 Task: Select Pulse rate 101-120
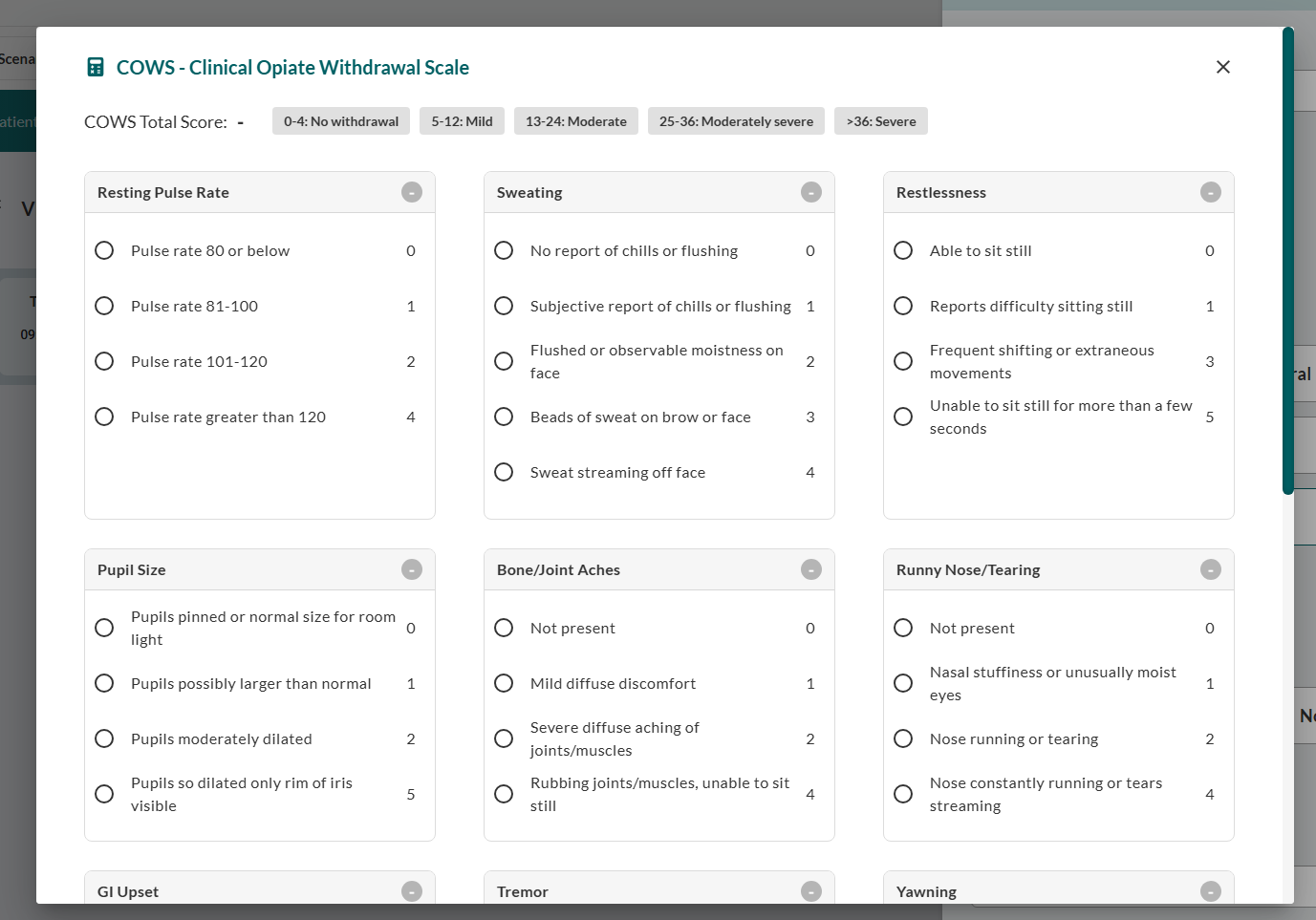(104, 361)
